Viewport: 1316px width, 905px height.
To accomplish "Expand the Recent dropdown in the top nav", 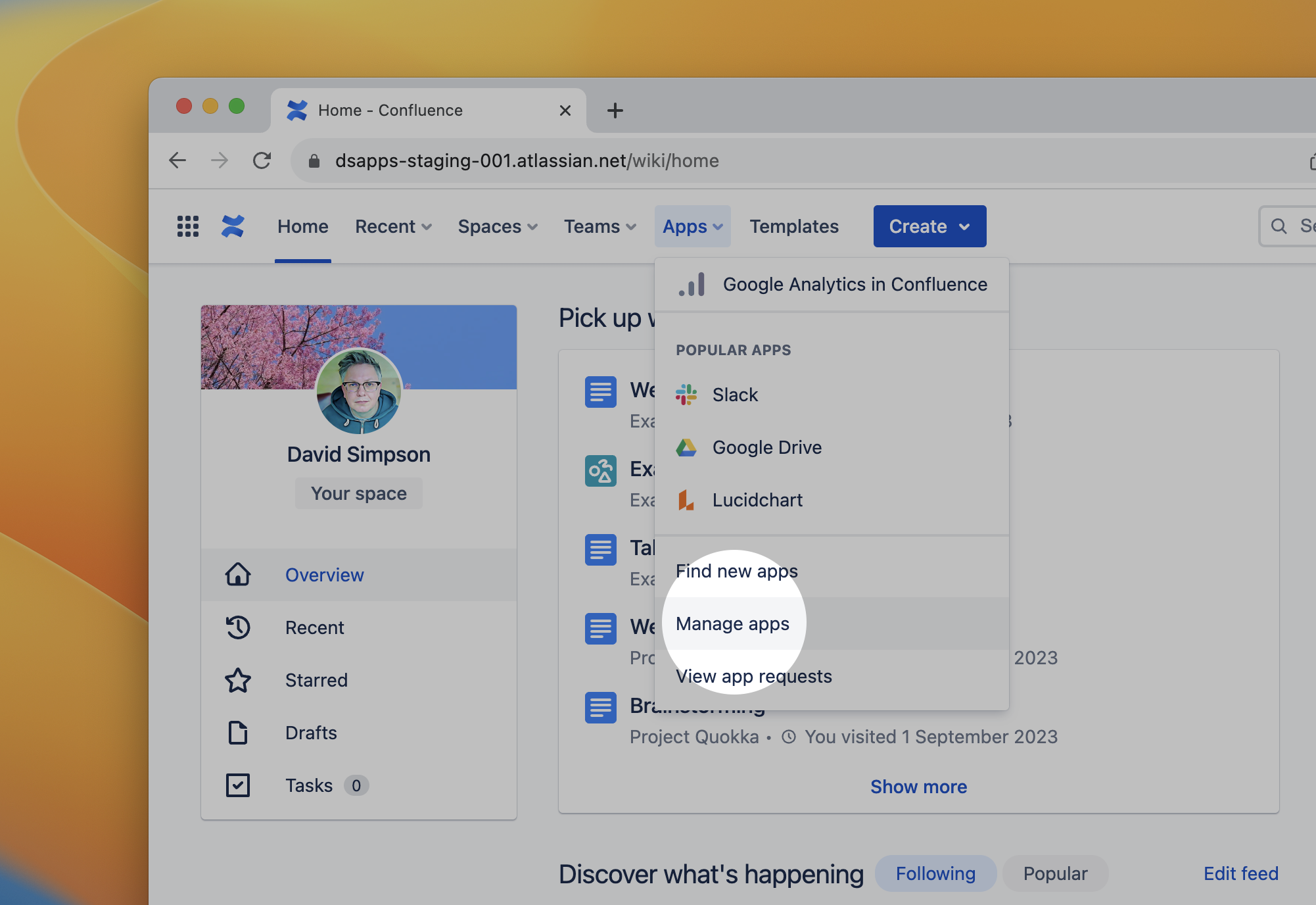I will (x=393, y=226).
